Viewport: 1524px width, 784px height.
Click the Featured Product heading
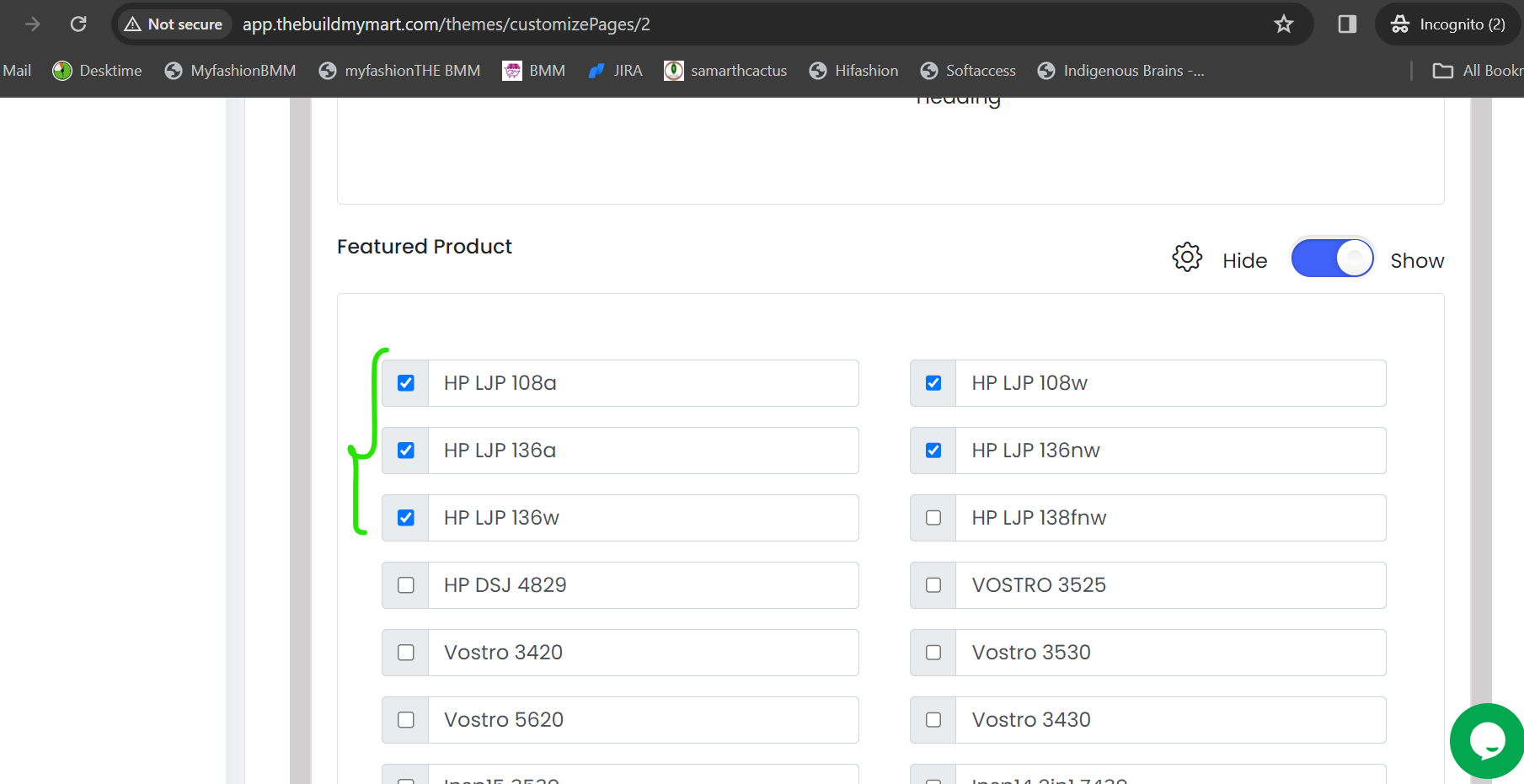425,247
